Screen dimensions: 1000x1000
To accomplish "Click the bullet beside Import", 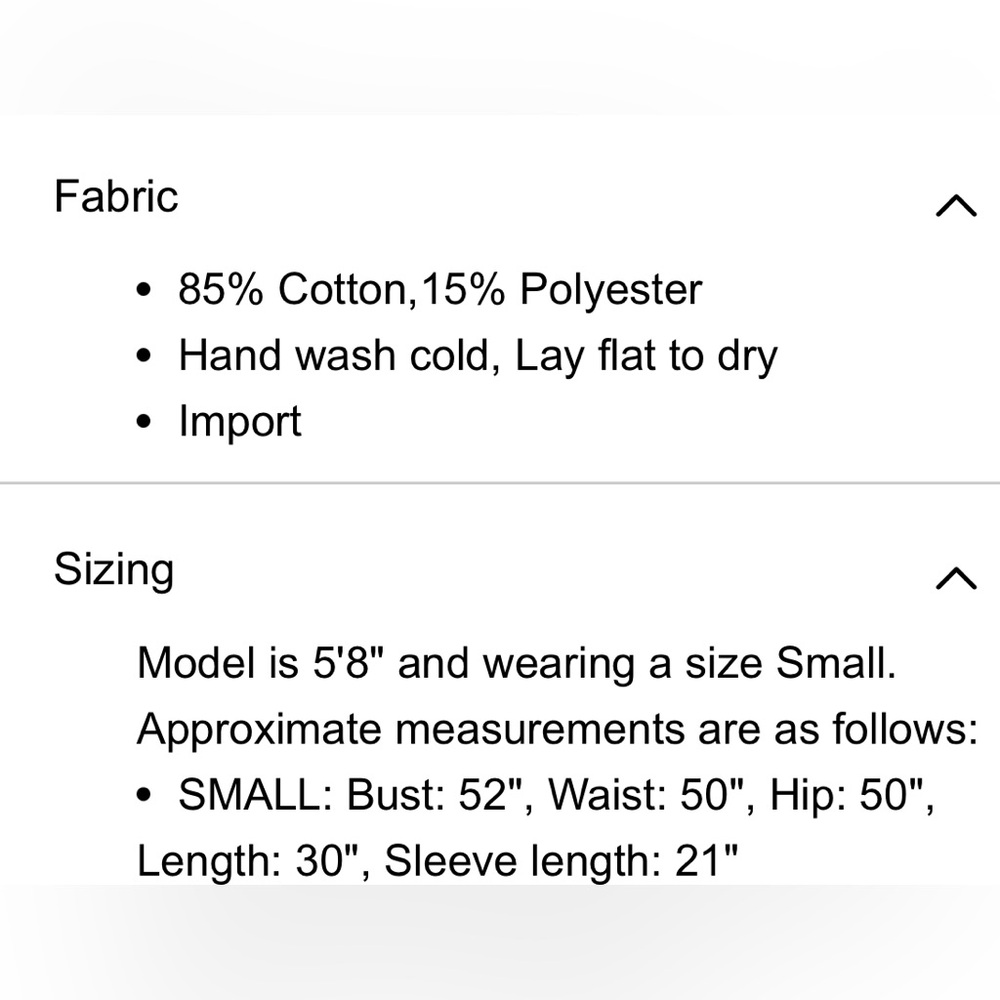I will [148, 422].
